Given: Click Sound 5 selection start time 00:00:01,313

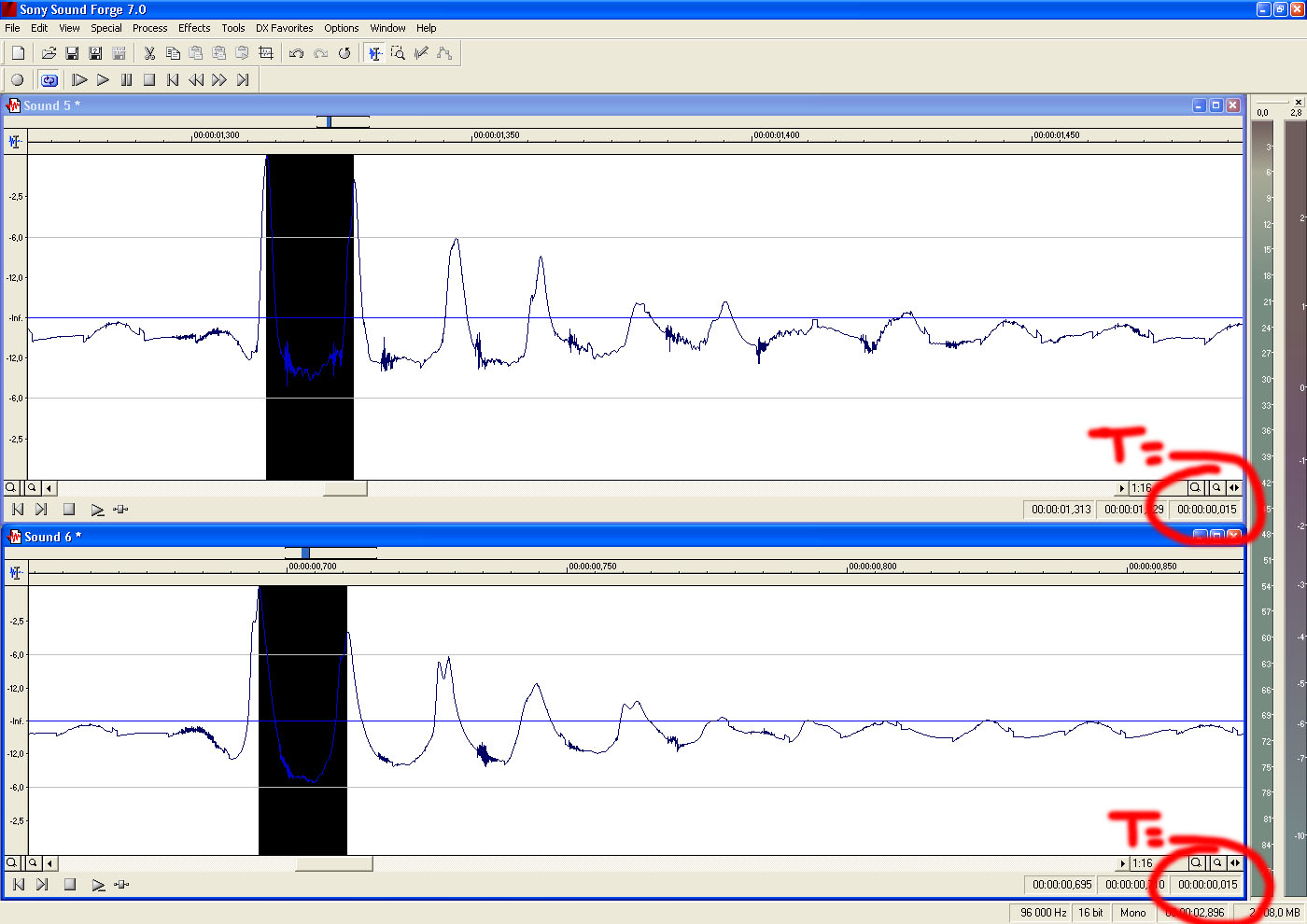Looking at the screenshot, I should (1061, 510).
